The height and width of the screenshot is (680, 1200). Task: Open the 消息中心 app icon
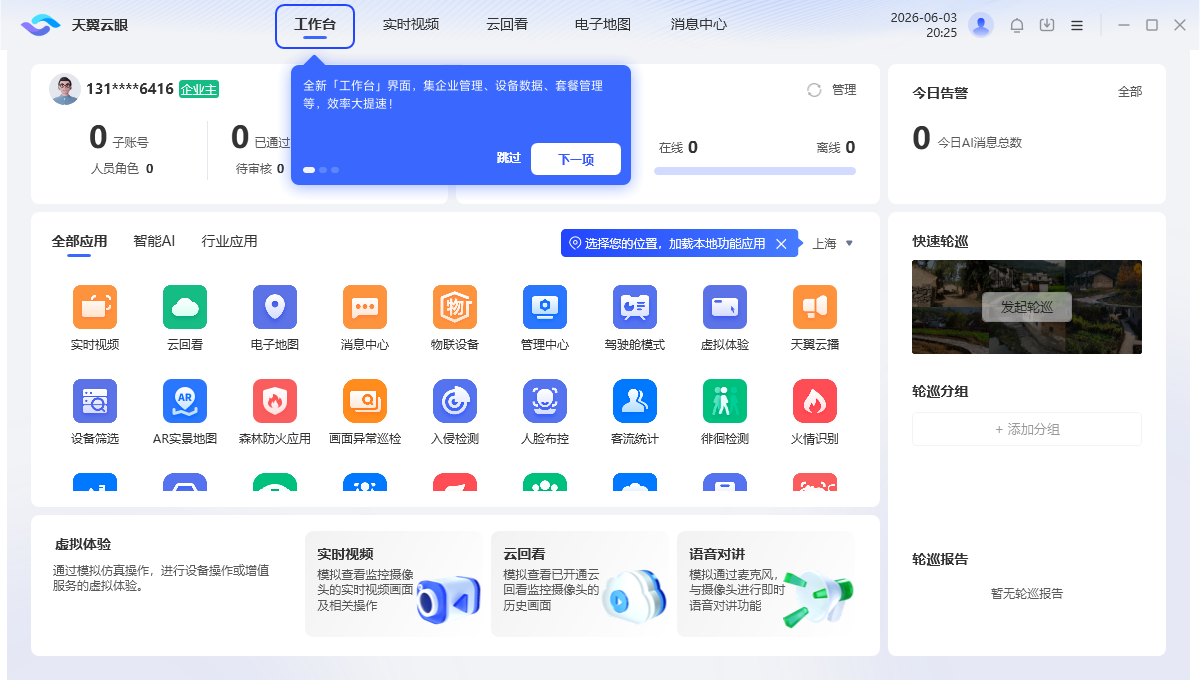pos(365,307)
